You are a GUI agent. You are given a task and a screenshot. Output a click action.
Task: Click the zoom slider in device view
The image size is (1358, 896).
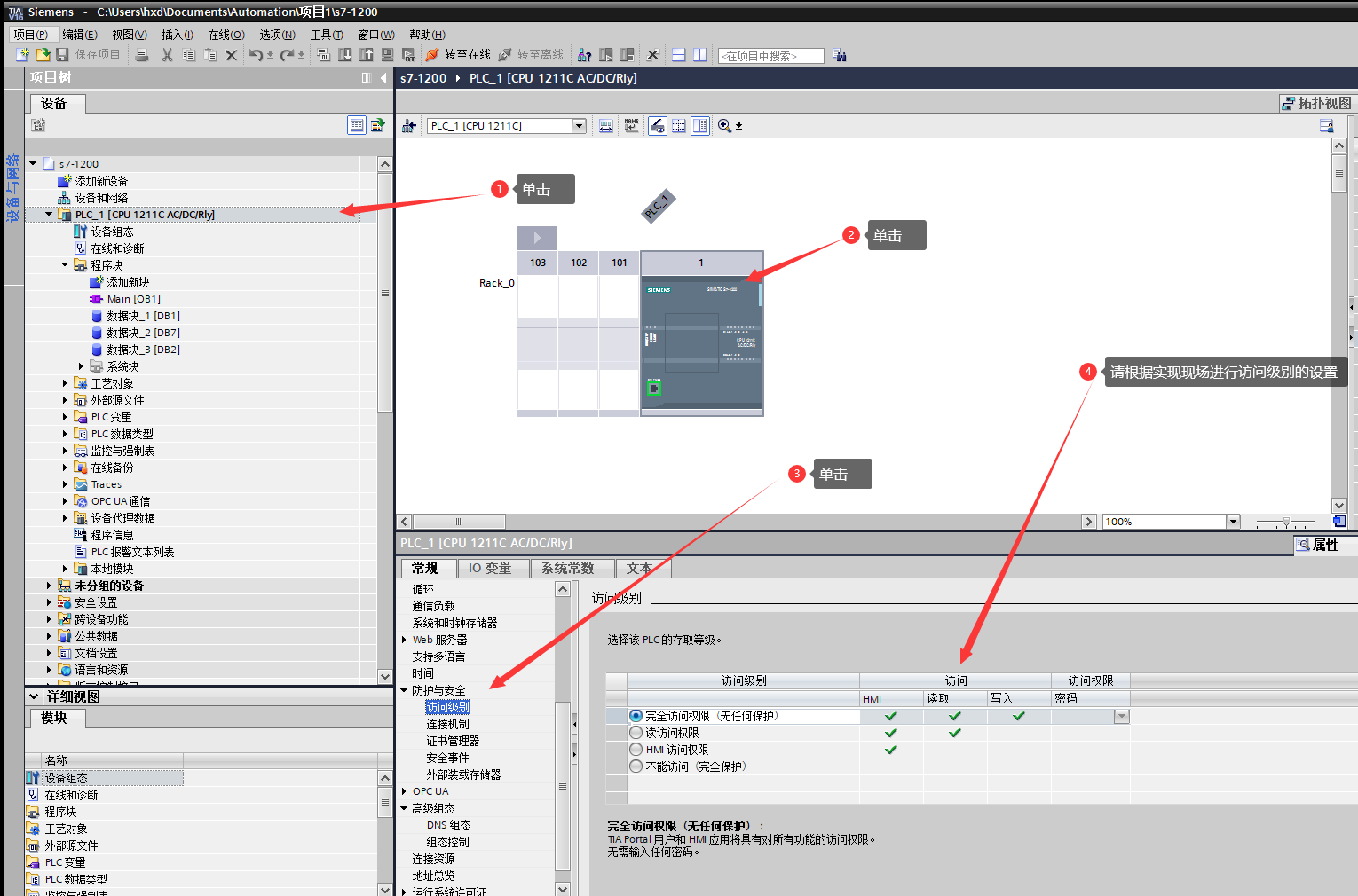[x=1286, y=522]
